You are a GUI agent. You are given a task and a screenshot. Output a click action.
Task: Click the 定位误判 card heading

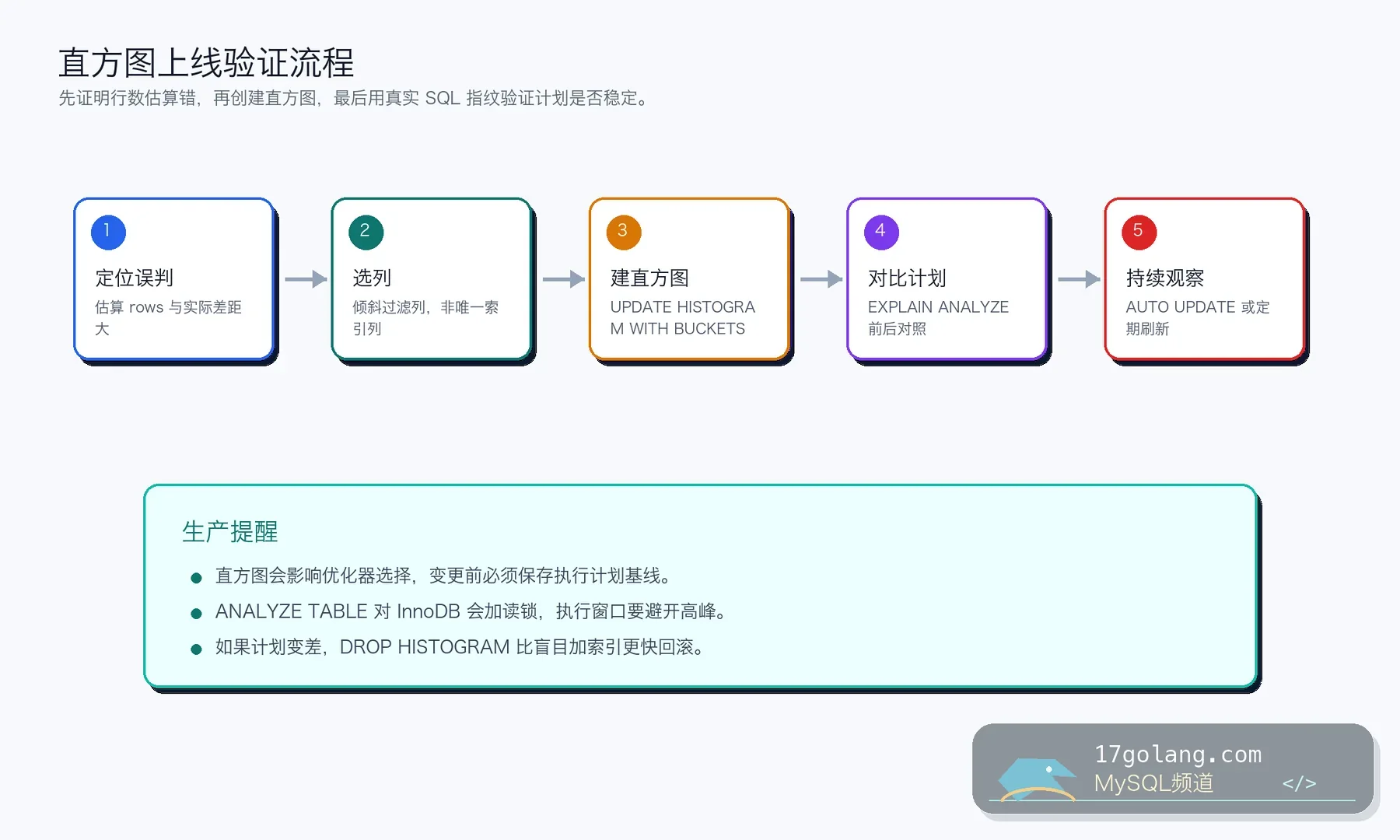point(134,278)
